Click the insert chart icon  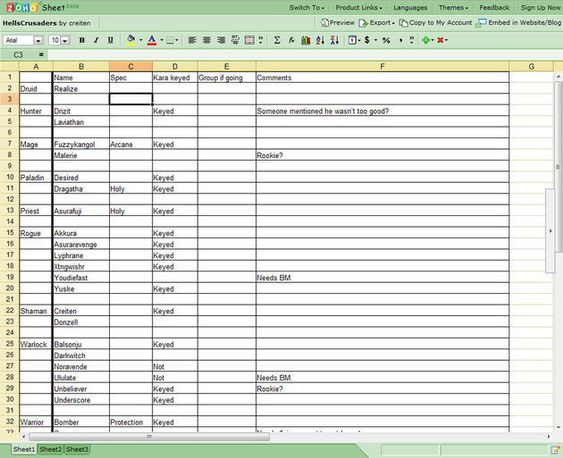point(306,40)
